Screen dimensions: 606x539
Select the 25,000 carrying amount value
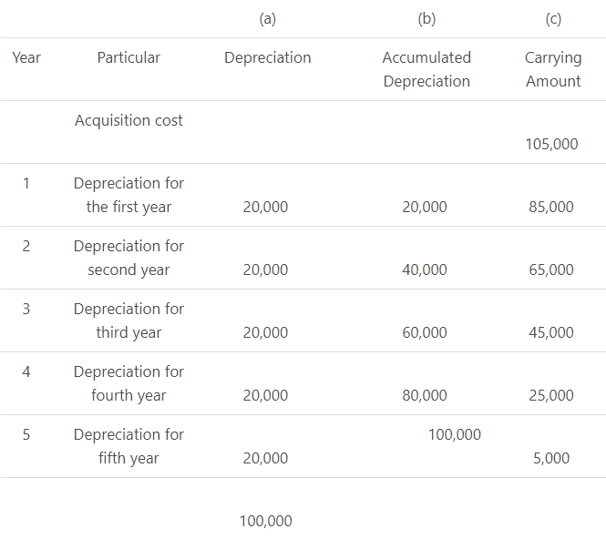pyautogui.click(x=551, y=395)
